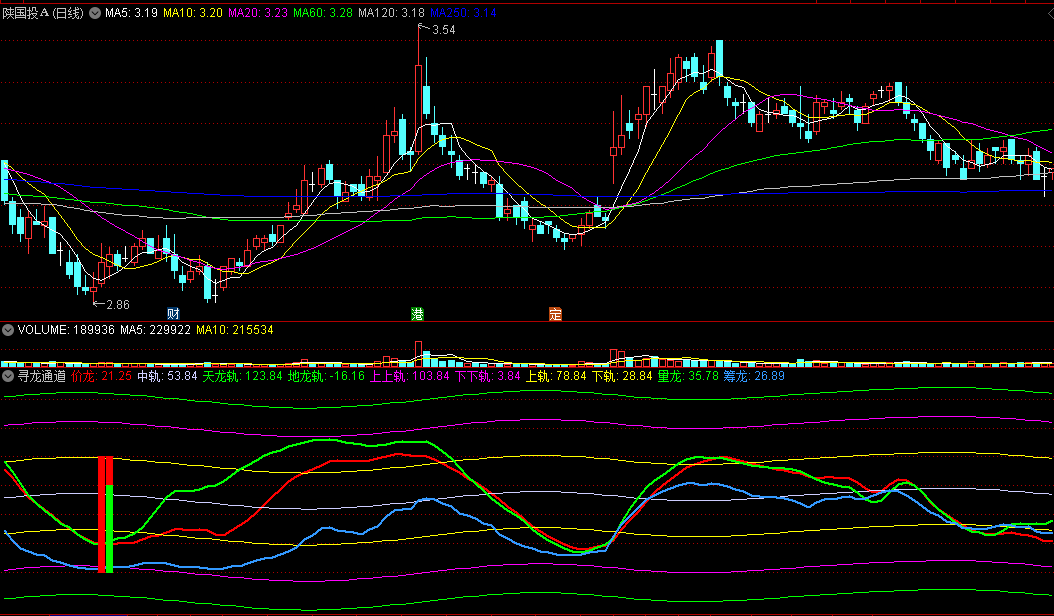Screen dimensions: 1054x616
Task: Select the volume MA5: 229922 label
Action: [155, 330]
